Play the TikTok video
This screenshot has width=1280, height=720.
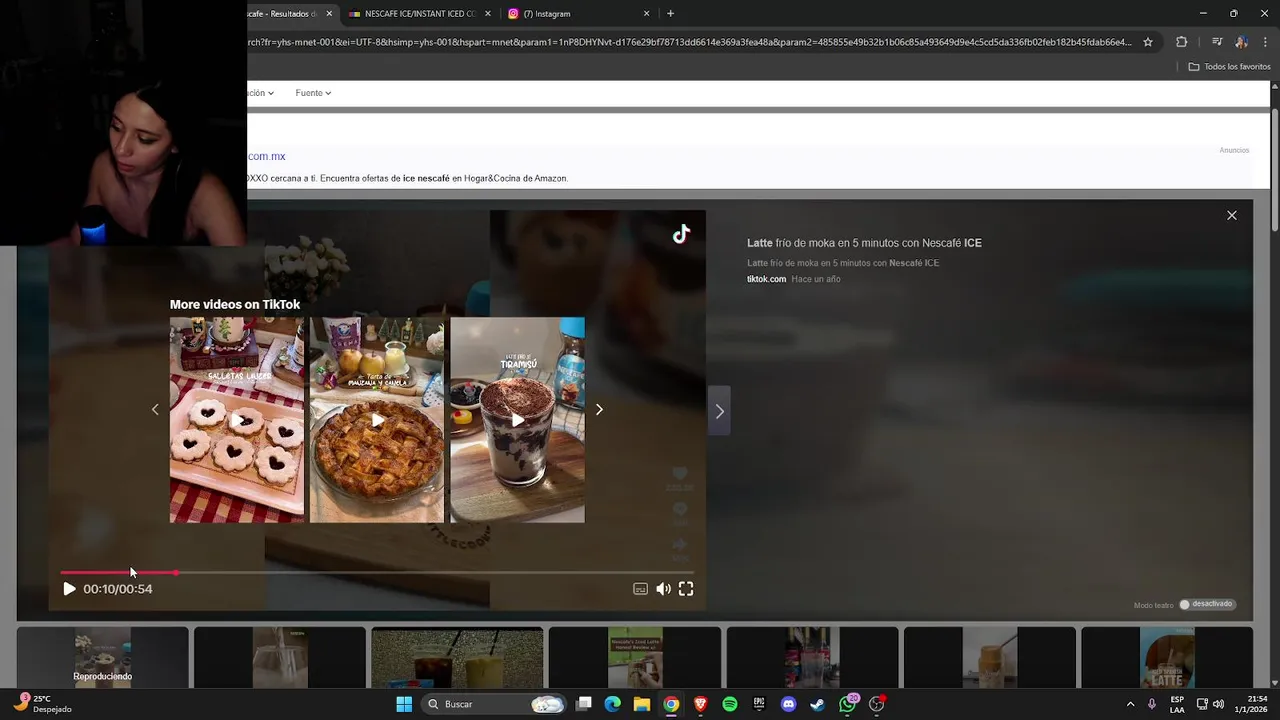(69, 589)
